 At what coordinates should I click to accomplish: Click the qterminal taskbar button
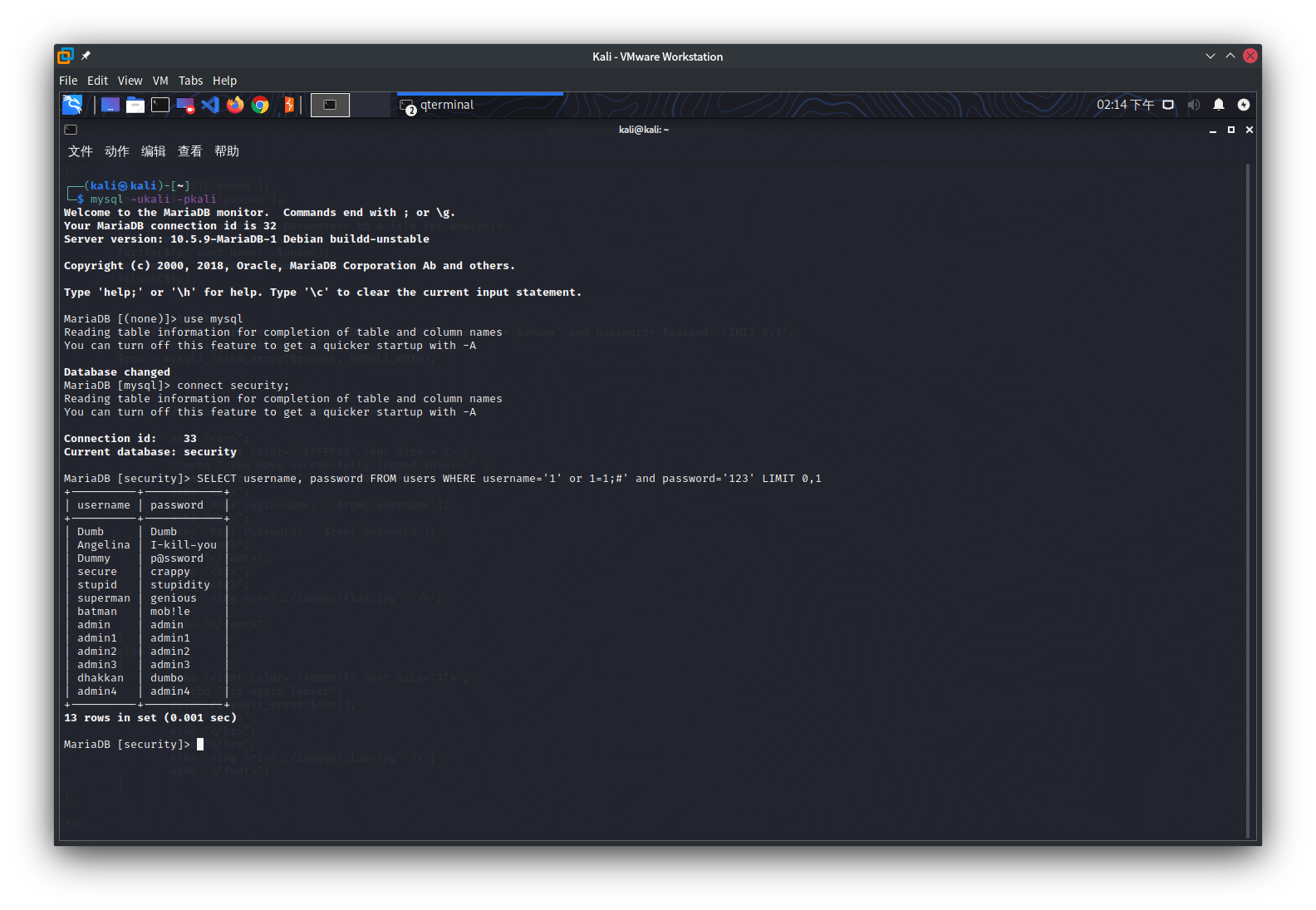[x=479, y=105]
